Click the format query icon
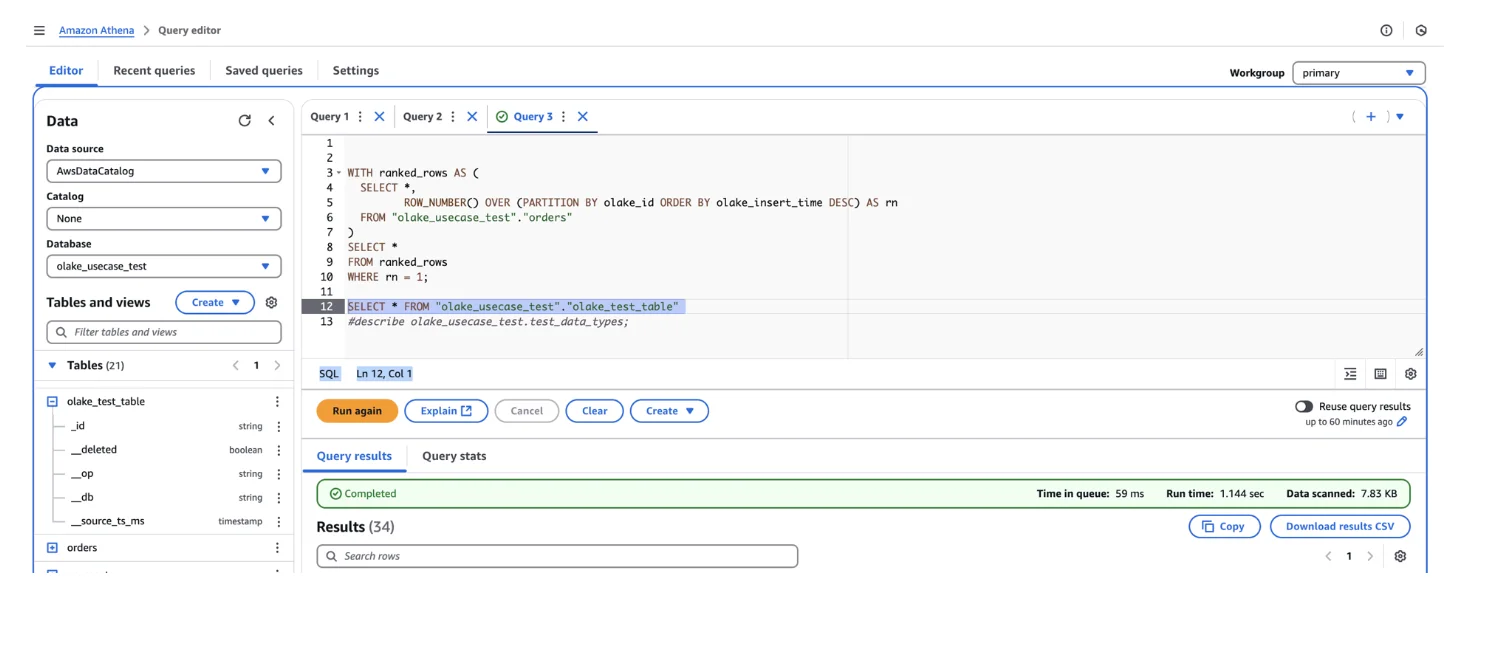The height and width of the screenshot is (668, 1496). tap(1350, 374)
